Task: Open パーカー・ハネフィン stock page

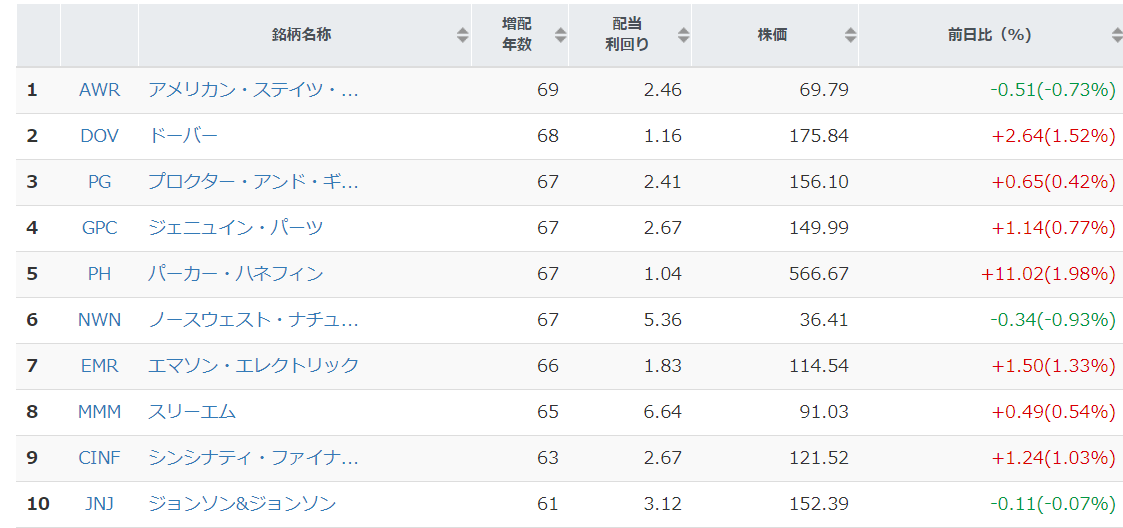Action: coord(236,274)
